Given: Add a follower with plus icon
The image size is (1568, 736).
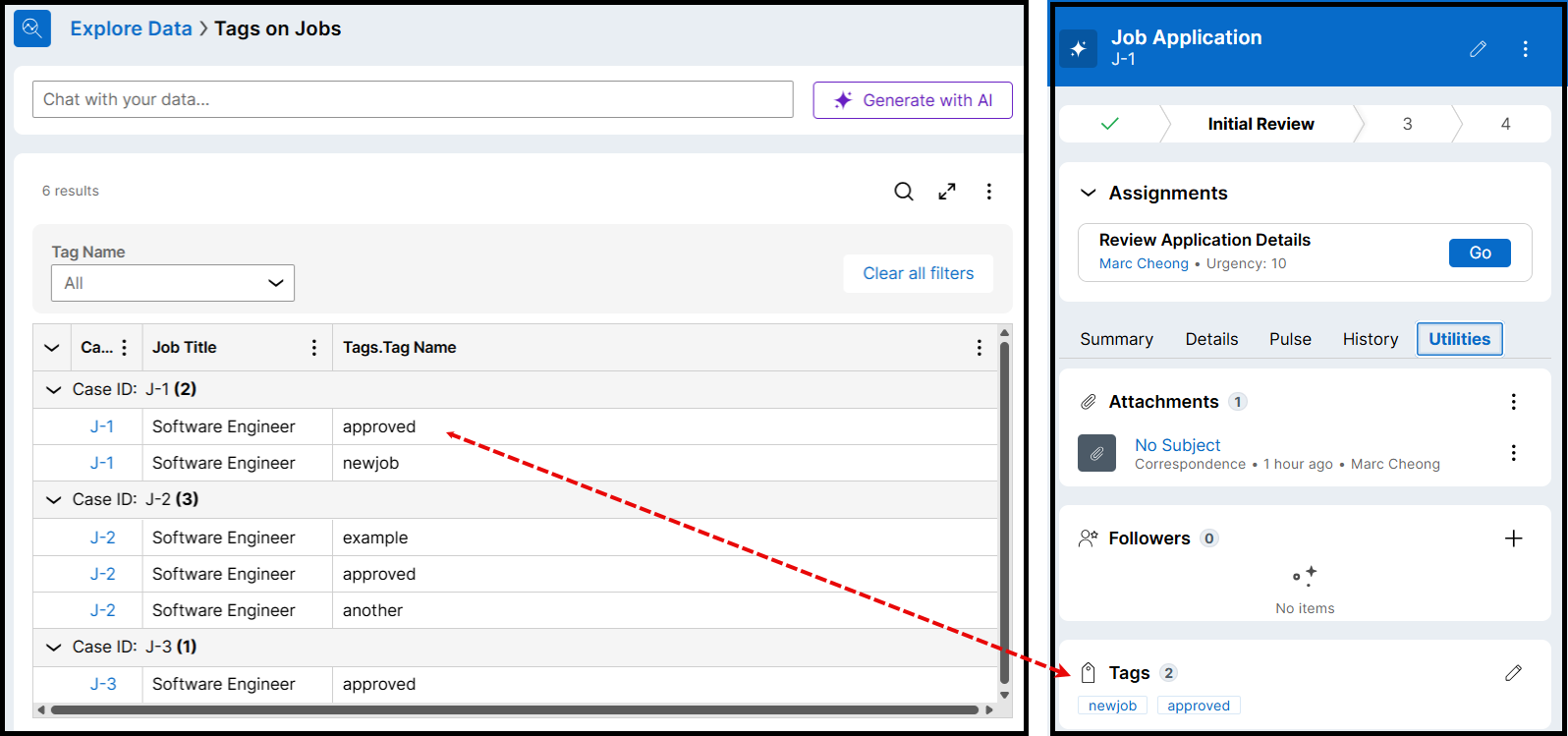Looking at the screenshot, I should [x=1513, y=538].
